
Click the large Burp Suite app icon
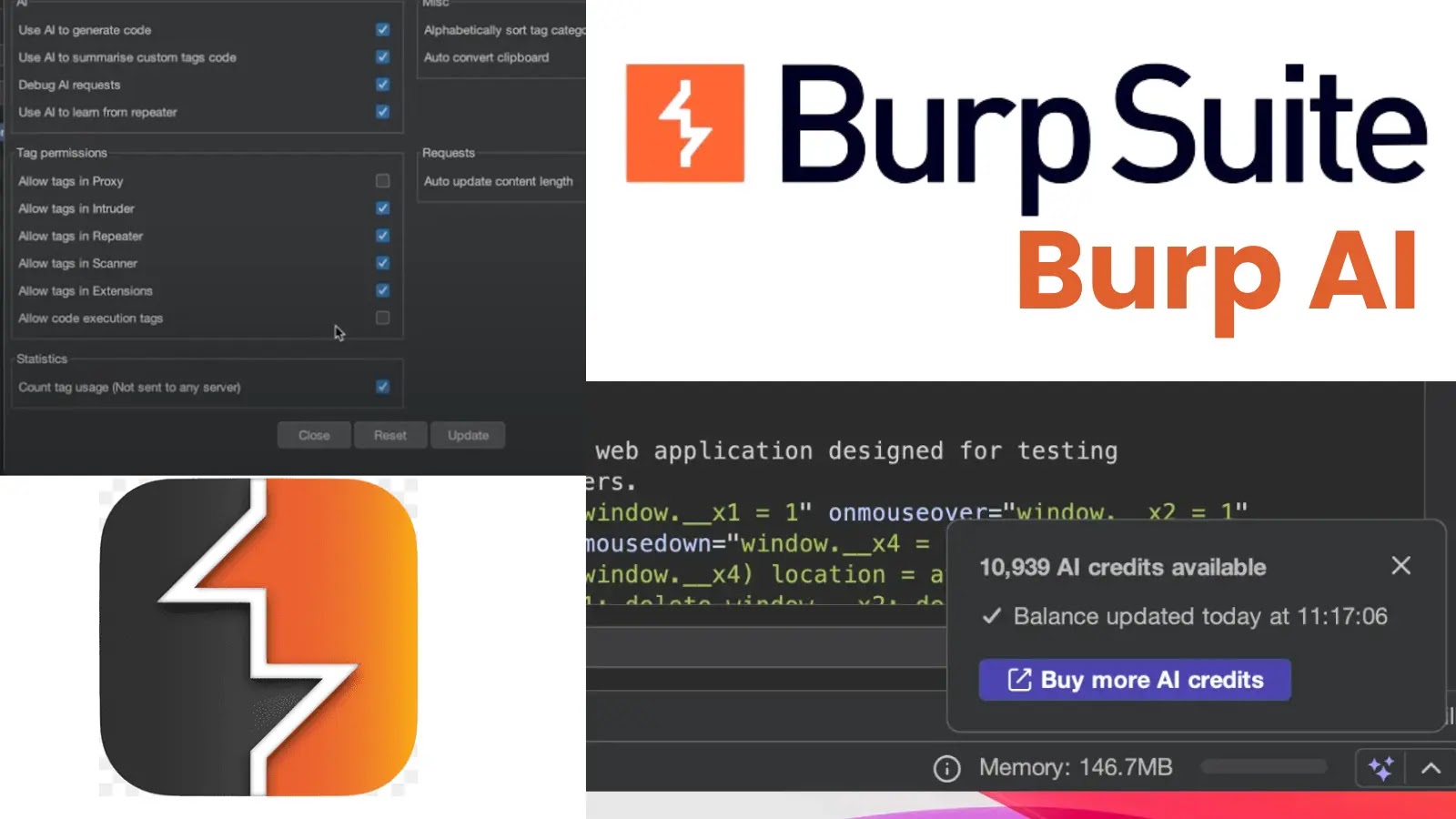click(x=258, y=637)
